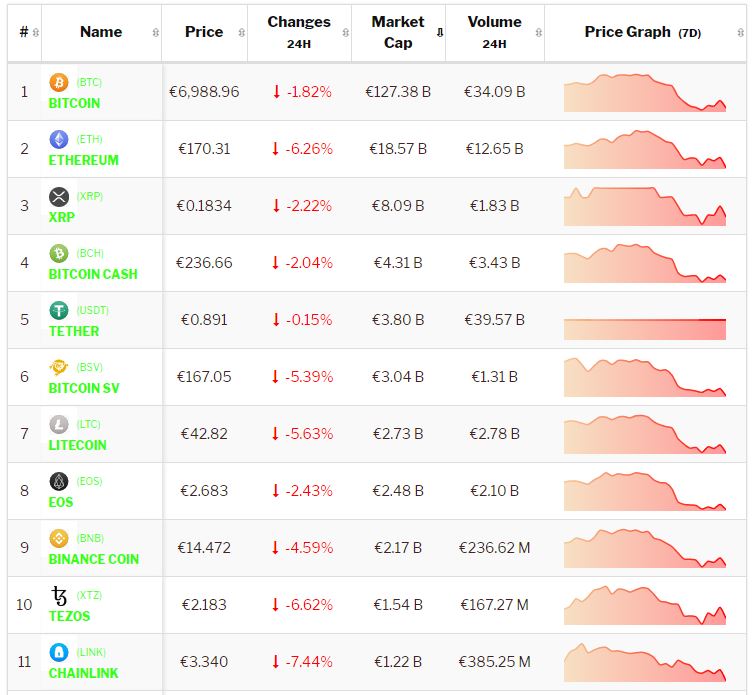Sort table by Market Cap column

click(398, 32)
